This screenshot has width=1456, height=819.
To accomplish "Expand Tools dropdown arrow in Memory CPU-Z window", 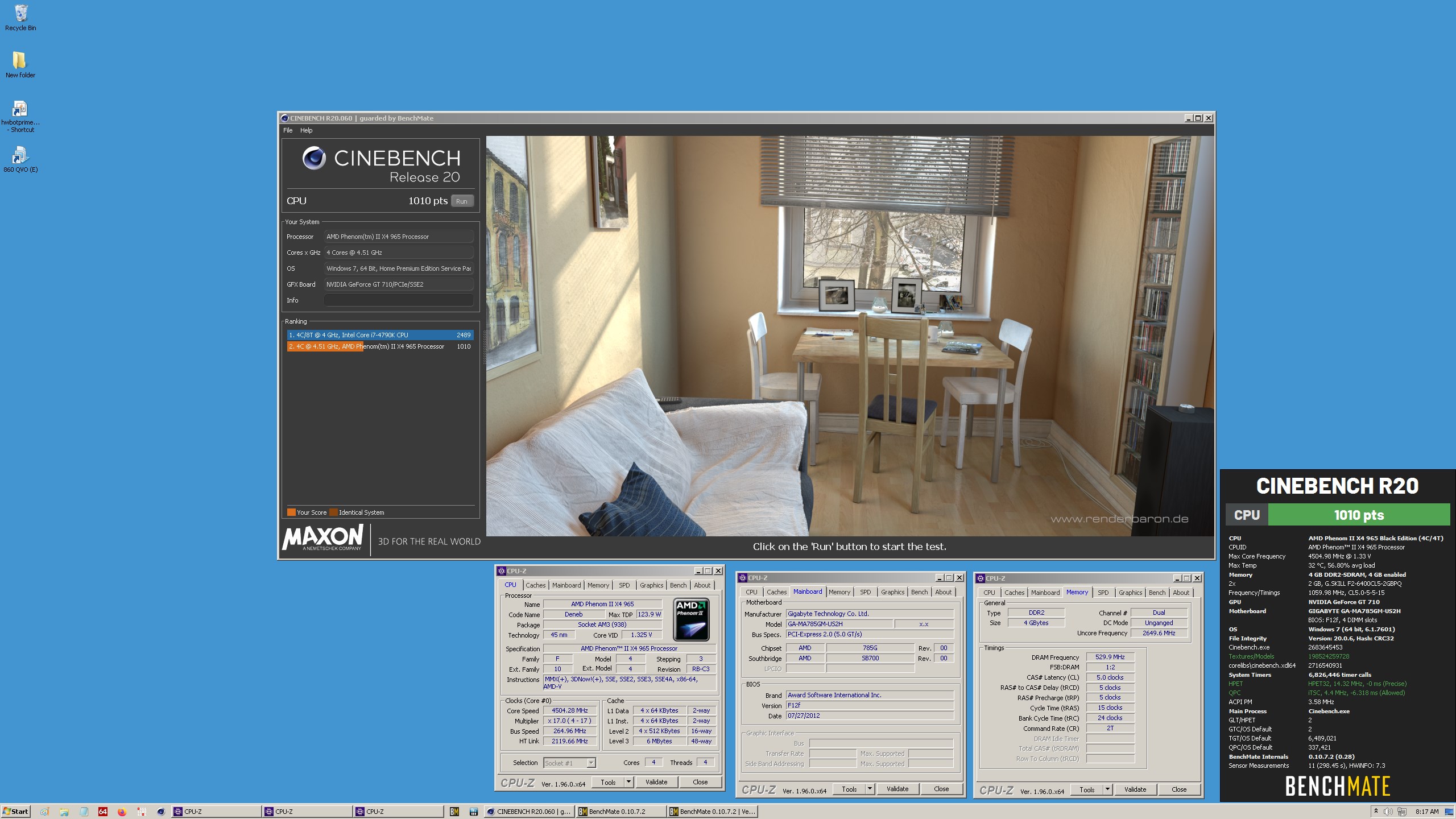I will click(1107, 789).
